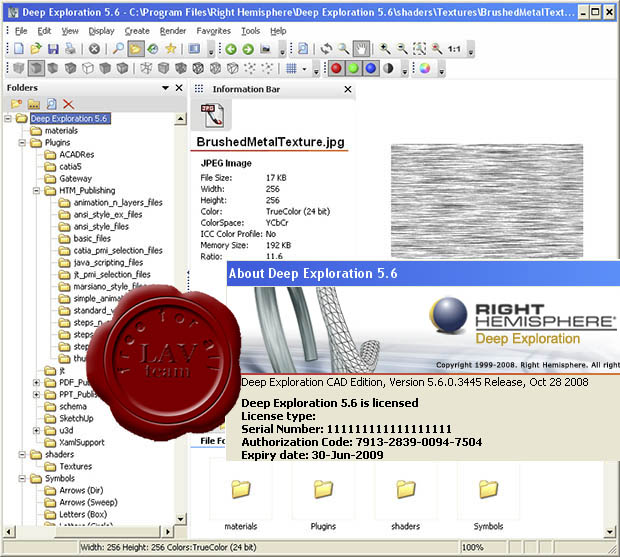Toggle the Folders panel toolbar icon

(x=136, y=49)
